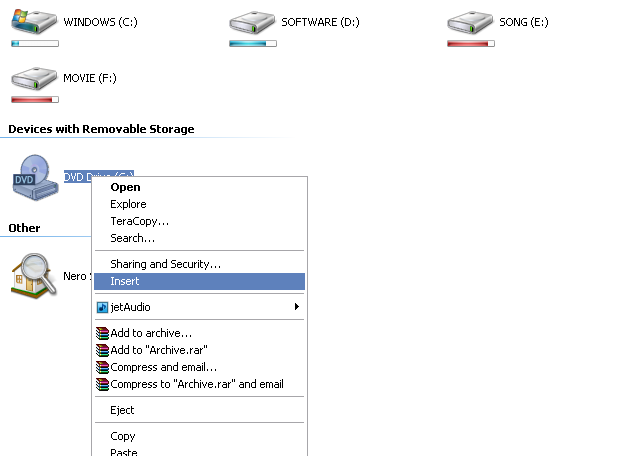Choose Open from the context menu
The height and width of the screenshot is (456, 641).
pyautogui.click(x=125, y=187)
